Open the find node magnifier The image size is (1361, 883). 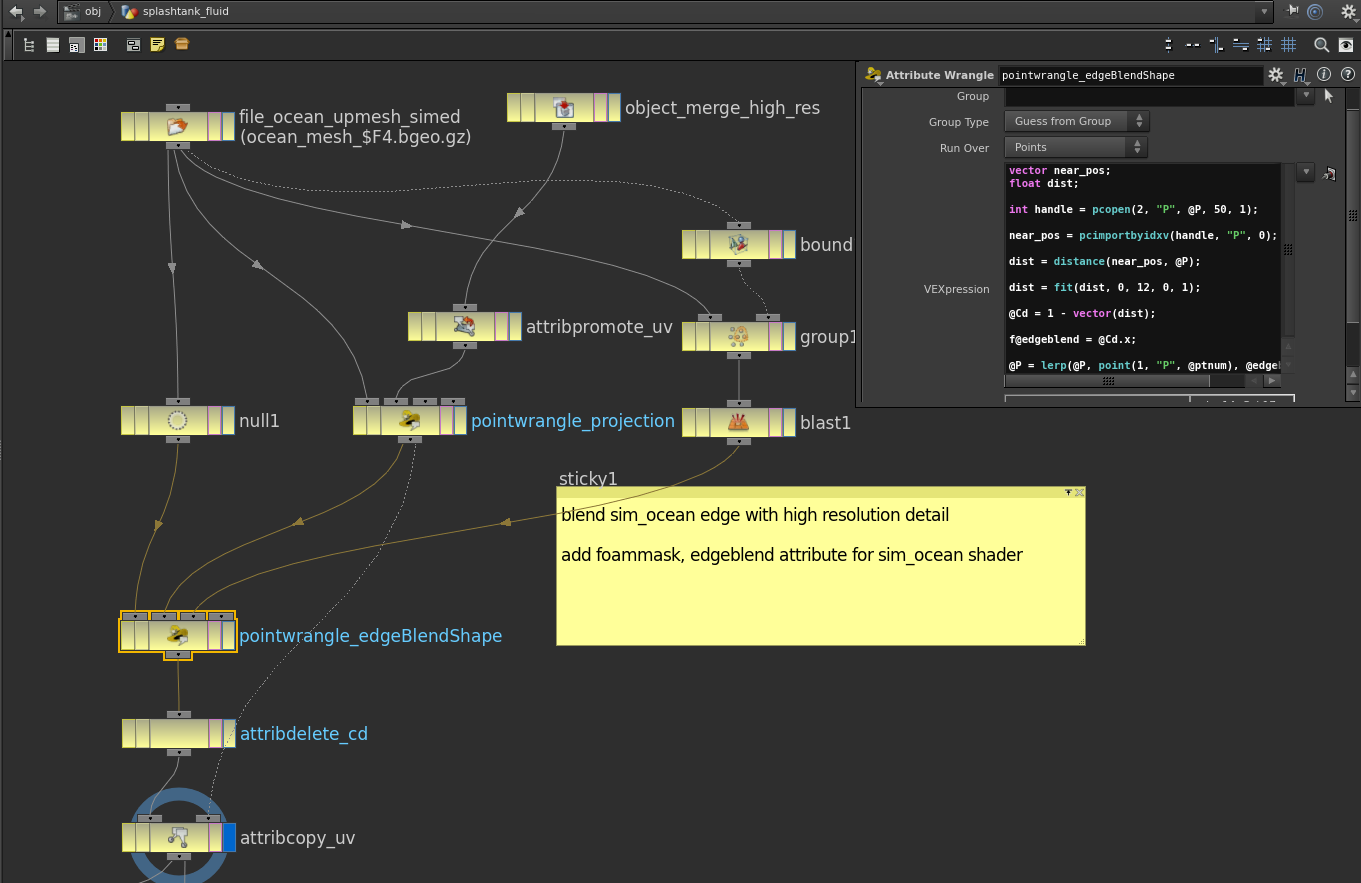(x=1321, y=45)
